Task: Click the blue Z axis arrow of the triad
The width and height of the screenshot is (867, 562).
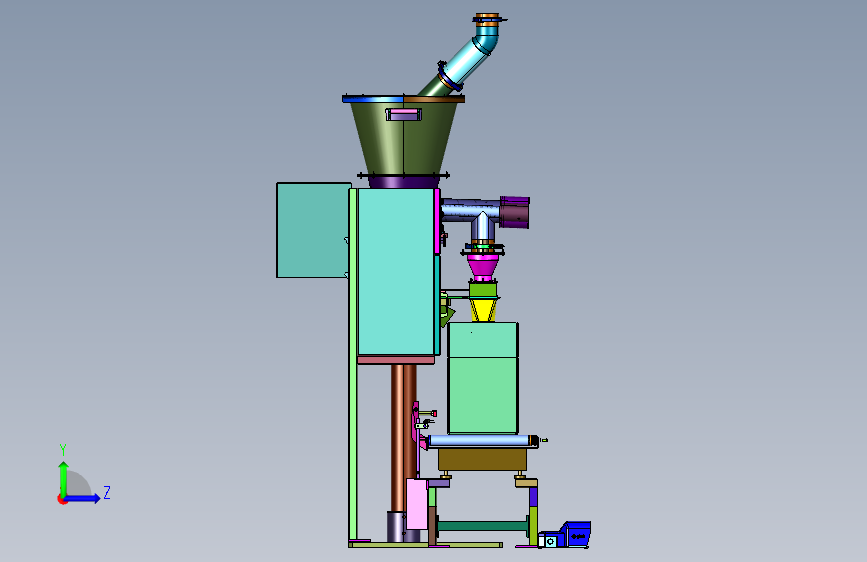Action: 83,498
